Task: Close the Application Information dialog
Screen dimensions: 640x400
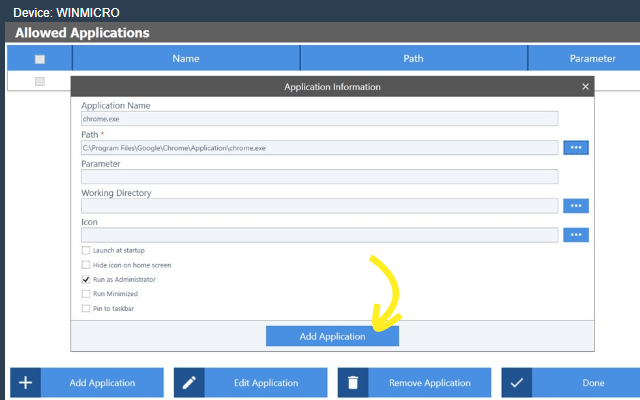Action: tap(586, 87)
